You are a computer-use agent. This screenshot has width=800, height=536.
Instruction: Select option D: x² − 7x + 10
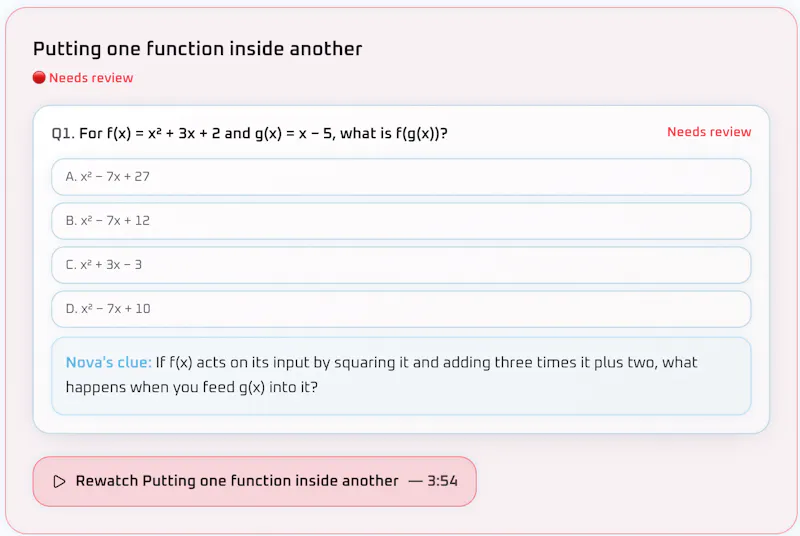pyautogui.click(x=401, y=309)
